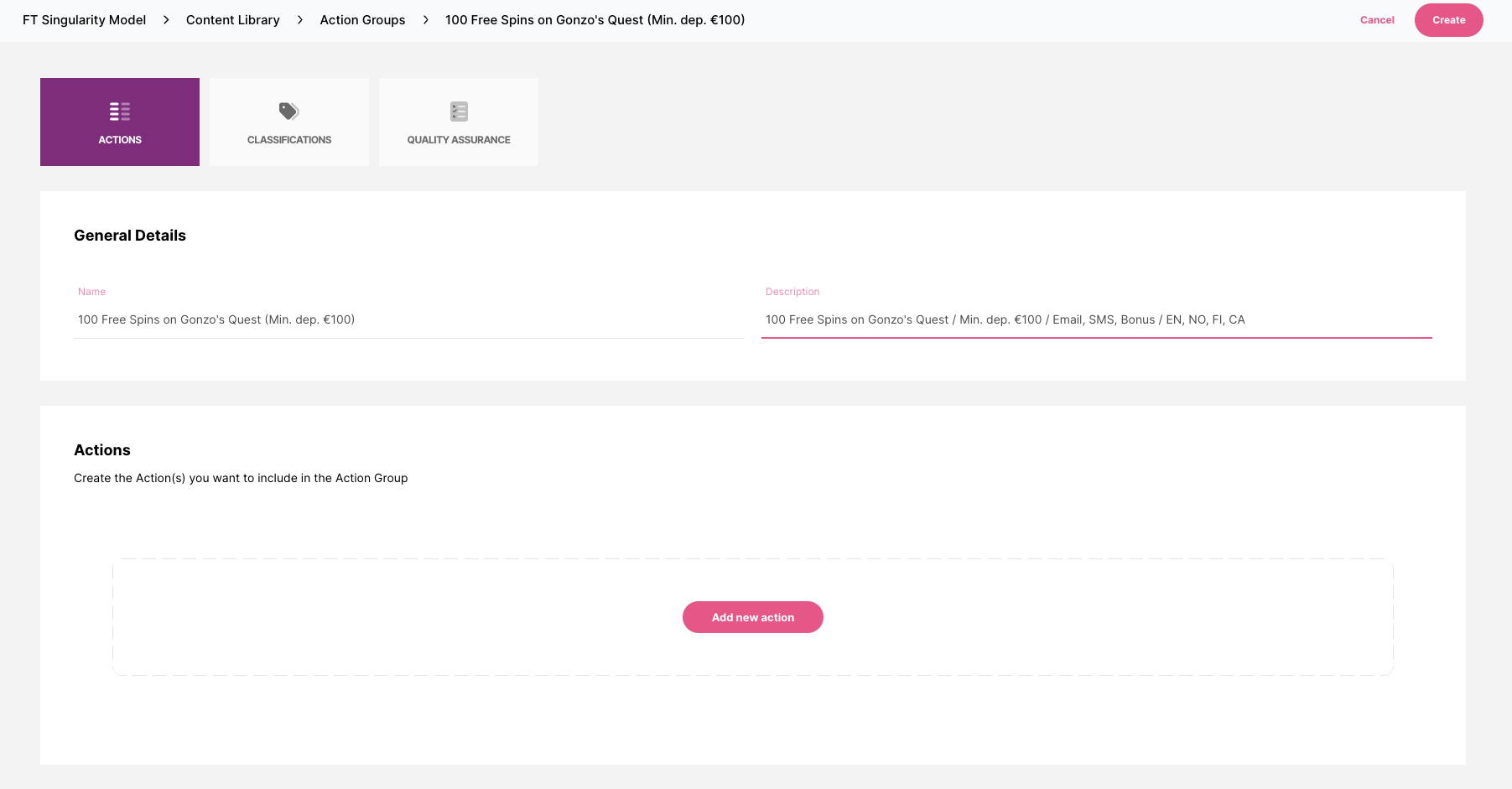This screenshot has width=1512, height=789.
Task: Return to Action Groups breadcrumb
Action: coord(362,20)
